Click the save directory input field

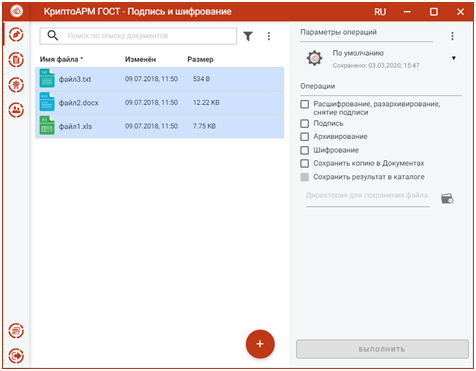[368, 196]
